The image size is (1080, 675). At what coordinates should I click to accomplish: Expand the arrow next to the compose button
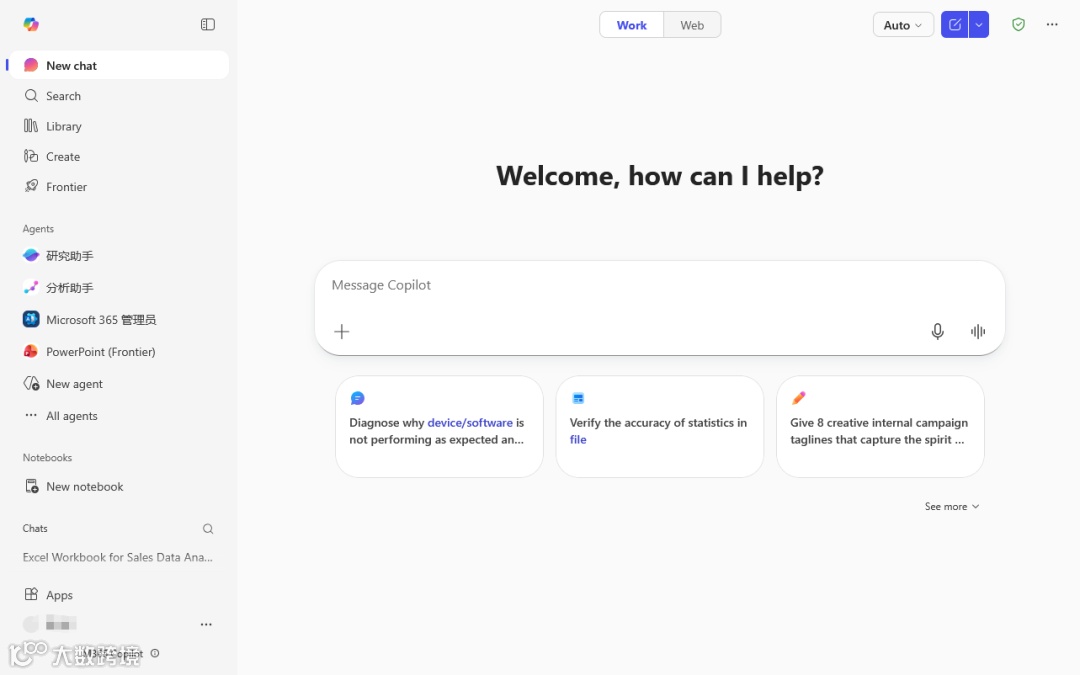coord(979,25)
